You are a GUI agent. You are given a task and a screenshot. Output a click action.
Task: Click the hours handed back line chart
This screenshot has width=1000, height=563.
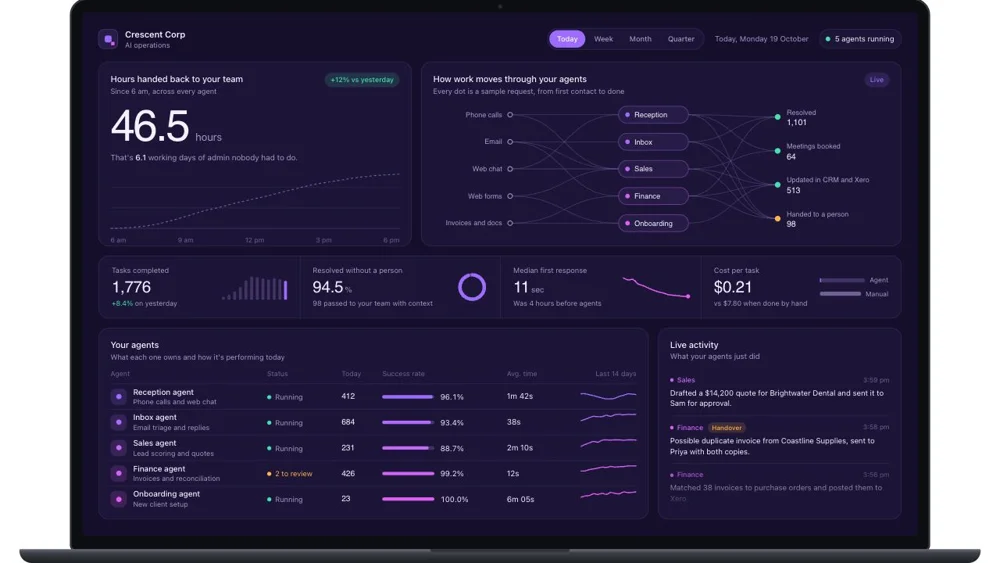click(255, 201)
